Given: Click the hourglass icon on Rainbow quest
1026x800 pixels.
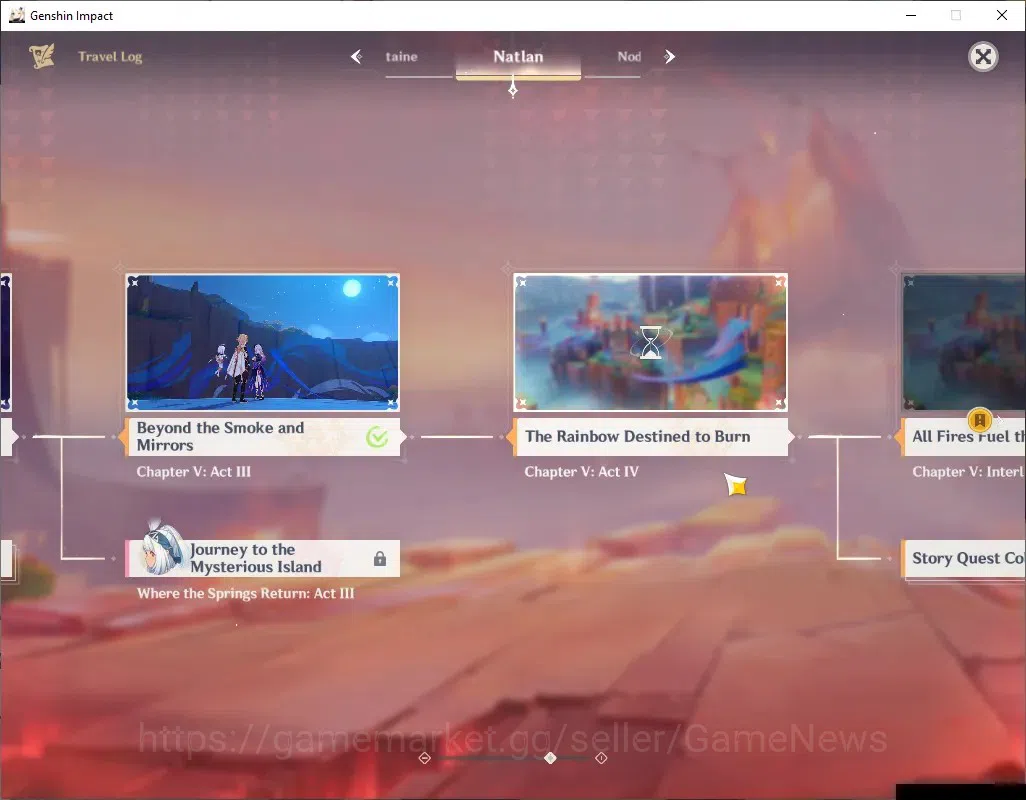Looking at the screenshot, I should (650, 342).
